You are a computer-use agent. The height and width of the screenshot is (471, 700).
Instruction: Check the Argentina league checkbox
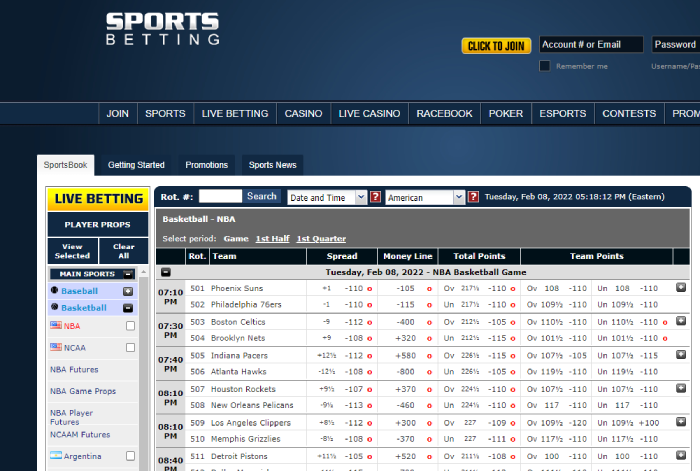pos(130,456)
